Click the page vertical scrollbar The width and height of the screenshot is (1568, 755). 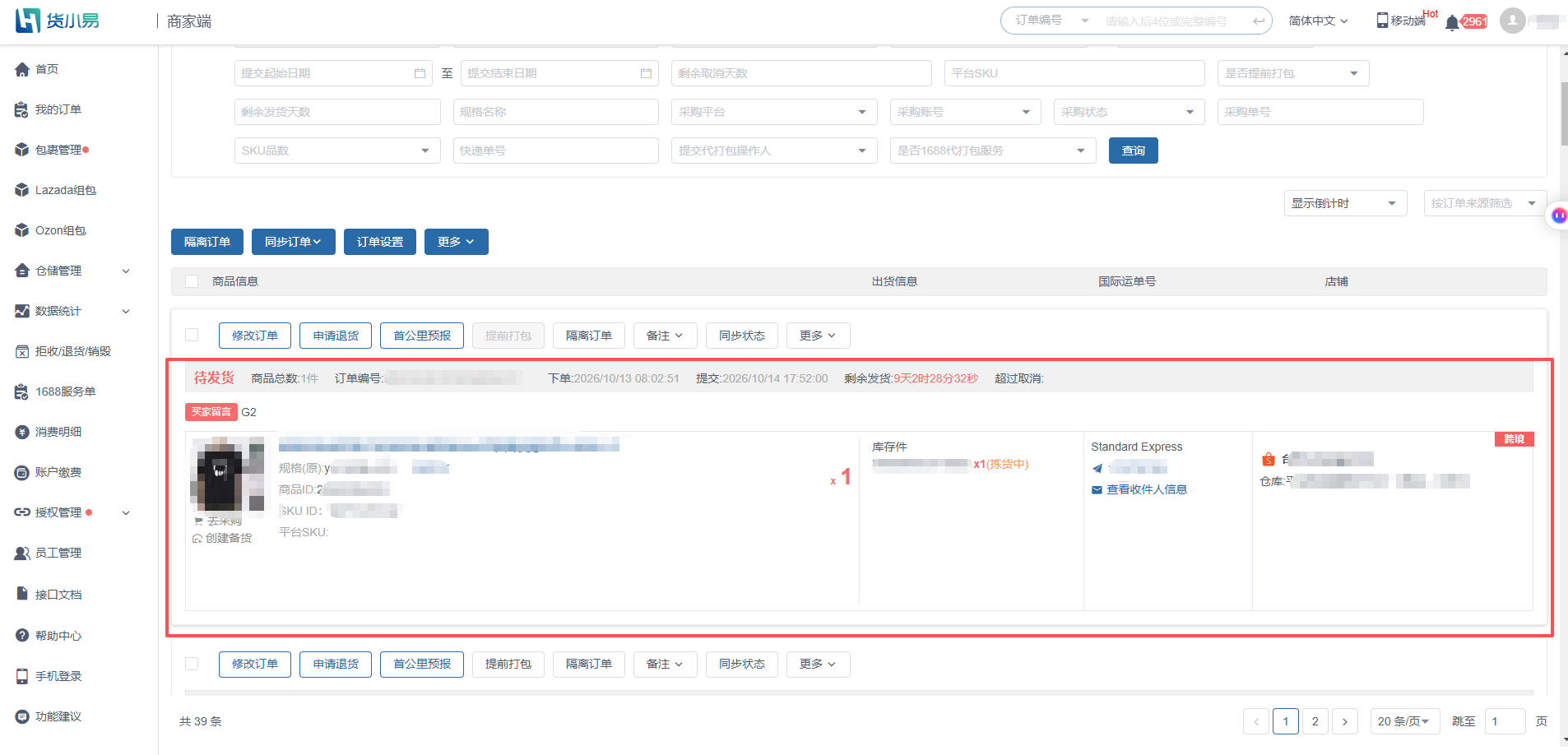1564,115
